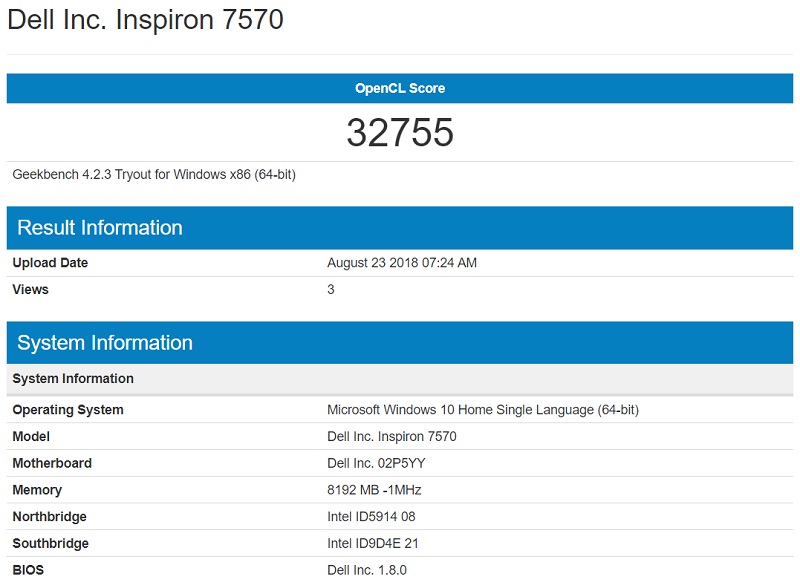
Task: Select the OpenCL Score header bar
Action: click(400, 88)
